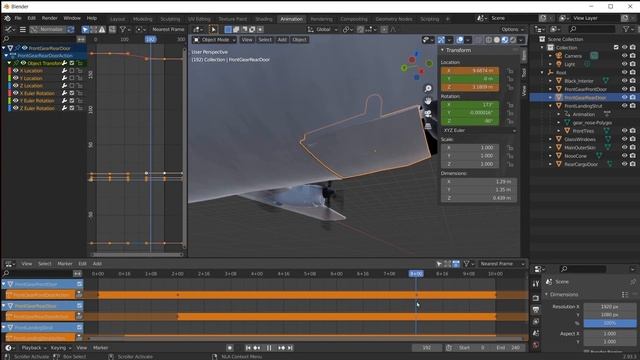Viewport: 640px width, 360px height.
Task: Switch to the Layout workspace tab
Action: [117, 19]
